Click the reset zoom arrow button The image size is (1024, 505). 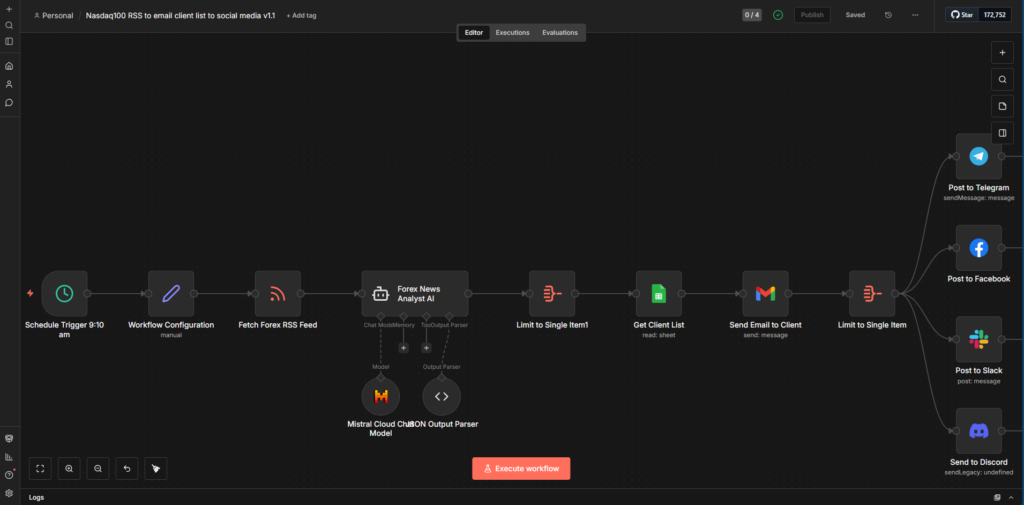click(127, 468)
